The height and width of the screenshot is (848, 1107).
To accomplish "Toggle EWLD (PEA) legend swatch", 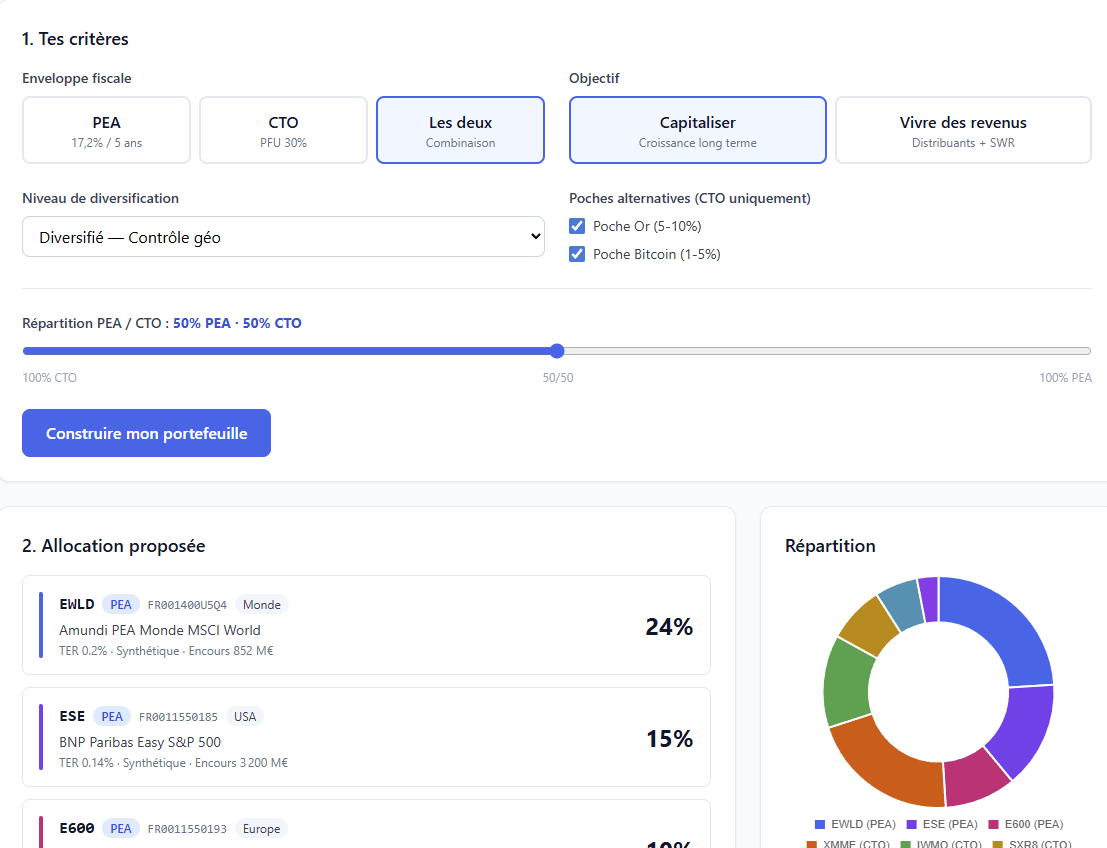I will tap(820, 824).
